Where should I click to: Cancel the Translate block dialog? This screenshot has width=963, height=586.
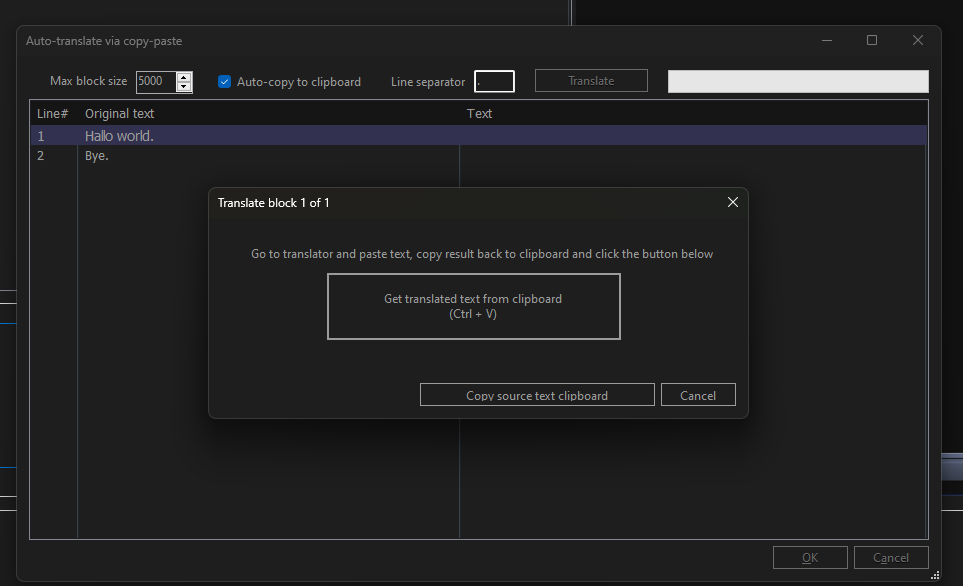[x=697, y=395]
